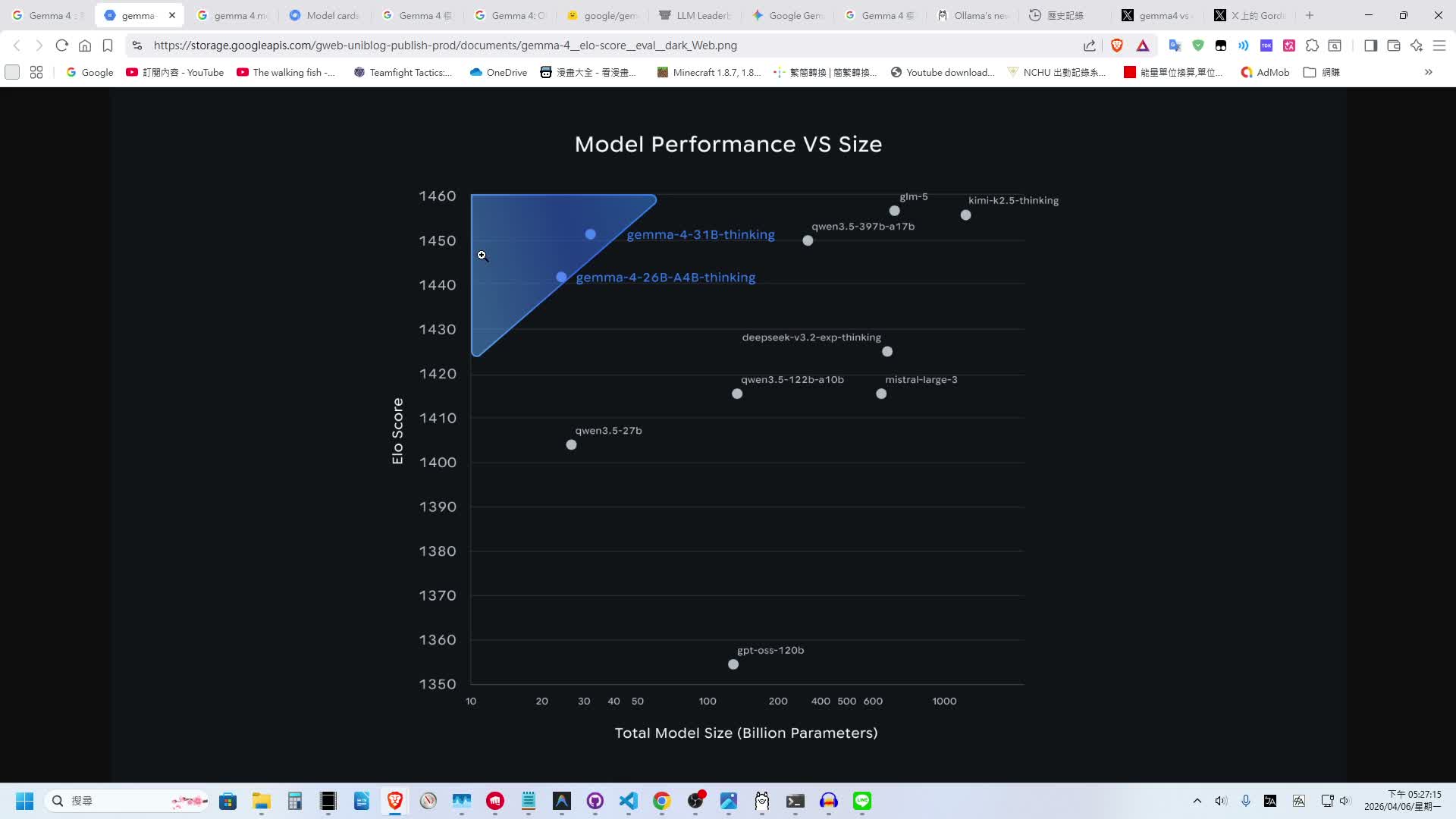Click the blue sound-waves extension icon
This screenshot has height=819, width=1456.
(x=1244, y=45)
